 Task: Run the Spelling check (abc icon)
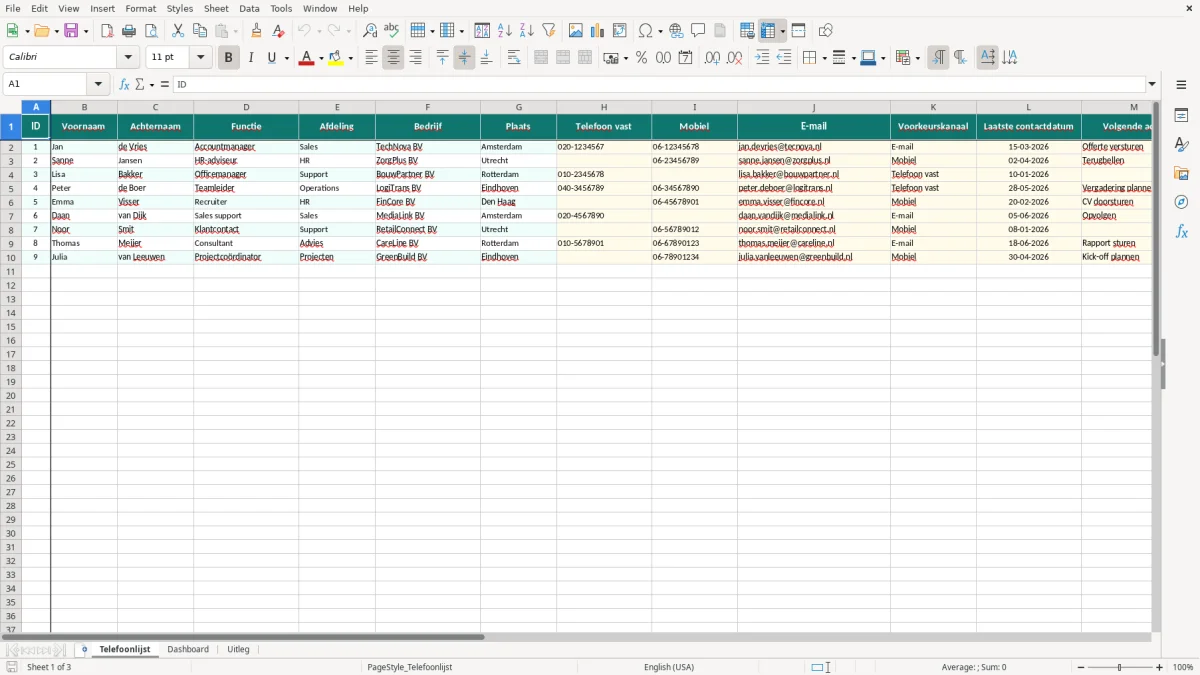[x=392, y=31]
